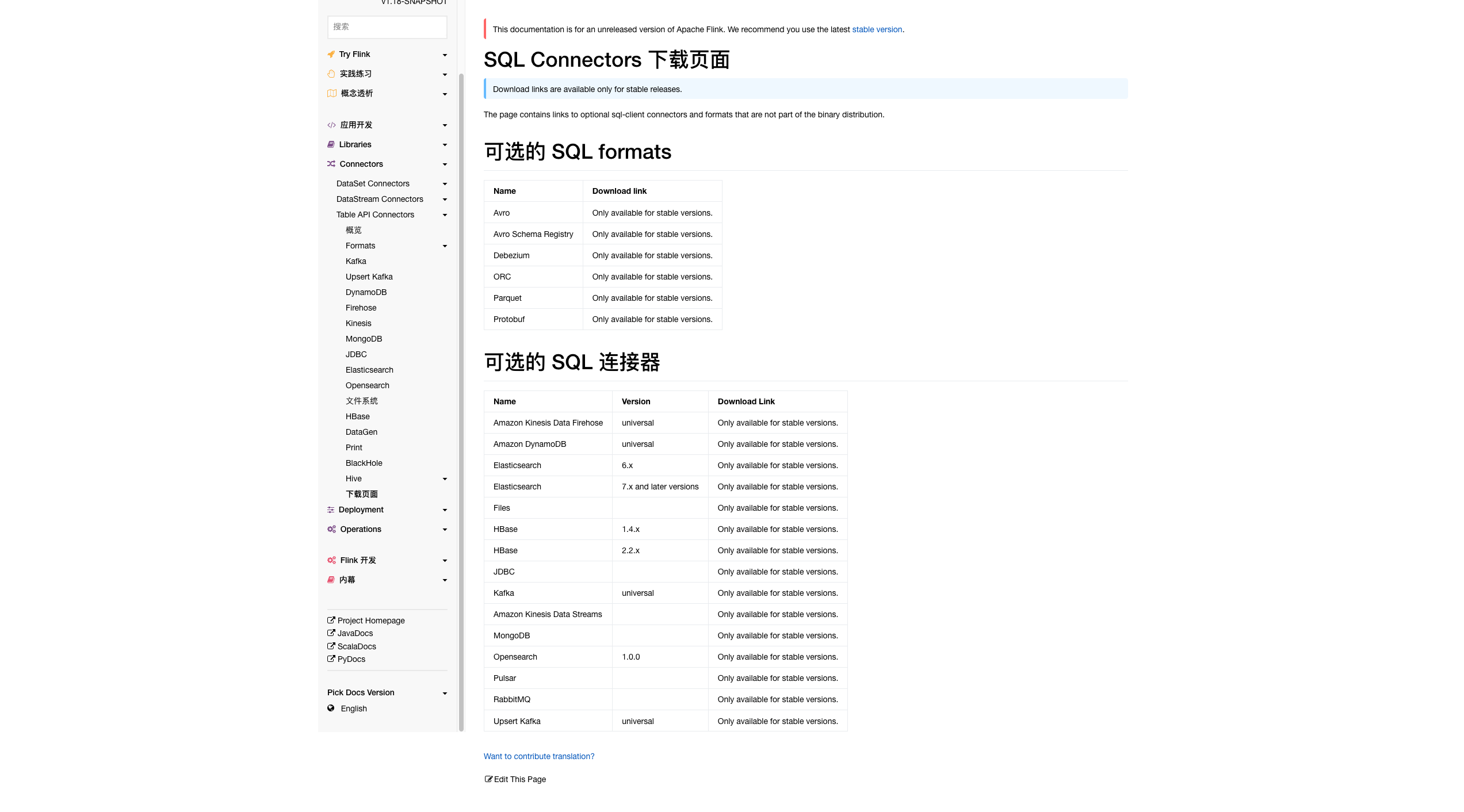Open the Kafka connector page
This screenshot has height=812, width=1464.
tap(356, 261)
